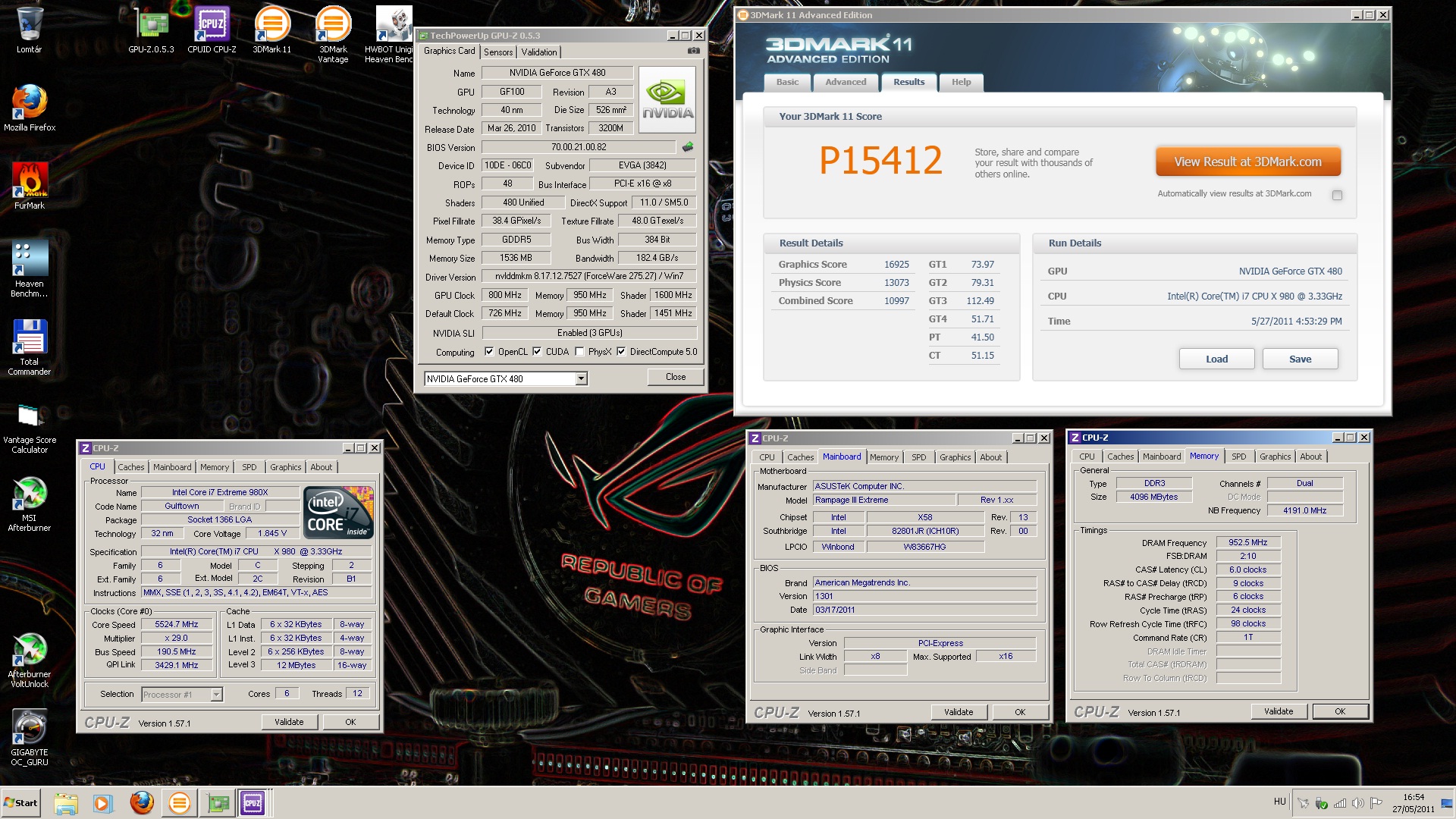Viewport: 1456px width, 819px height.
Task: Toggle the OpenCL checkbox in GPU-Z
Action: (489, 352)
